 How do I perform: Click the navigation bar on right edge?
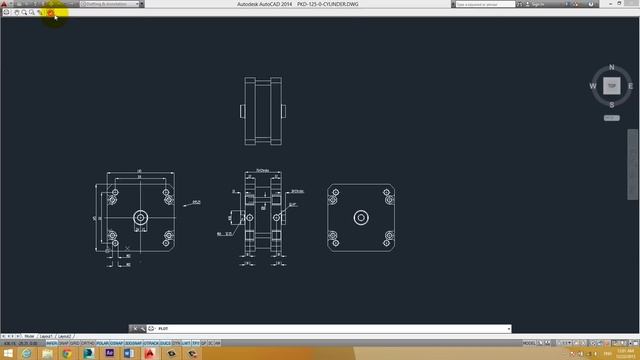click(x=632, y=164)
